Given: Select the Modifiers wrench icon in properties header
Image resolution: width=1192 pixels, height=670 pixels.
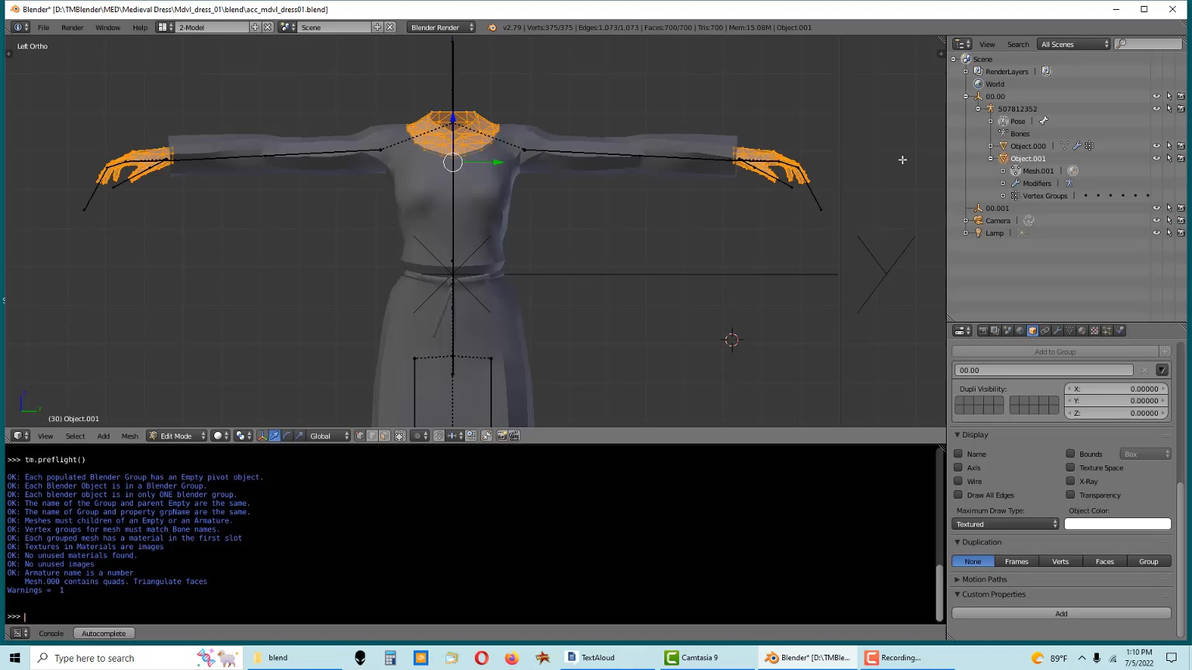Looking at the screenshot, I should pyautogui.click(x=1058, y=332).
